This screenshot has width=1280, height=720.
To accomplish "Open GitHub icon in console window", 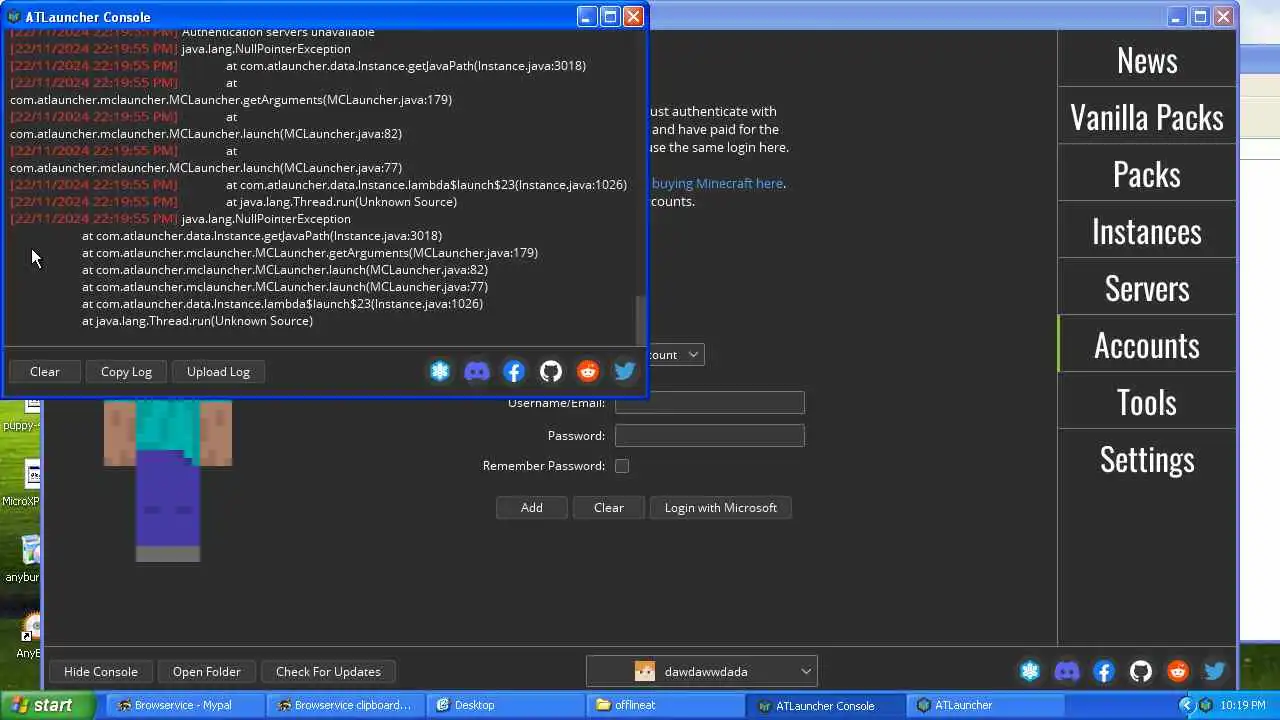I will 551,372.
